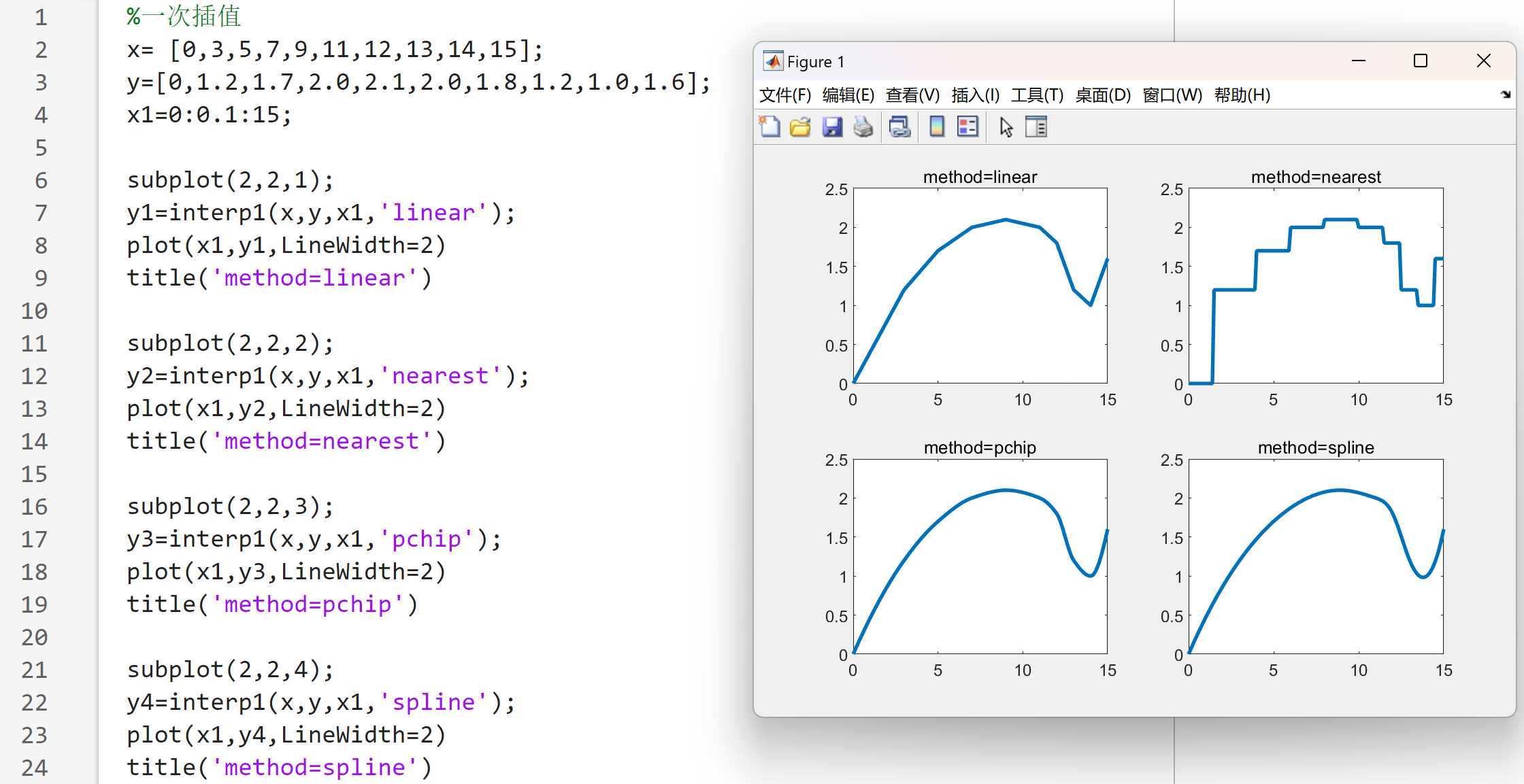Click the title('method=spline') code line
Image resolution: width=1524 pixels, height=784 pixels.
point(279,768)
